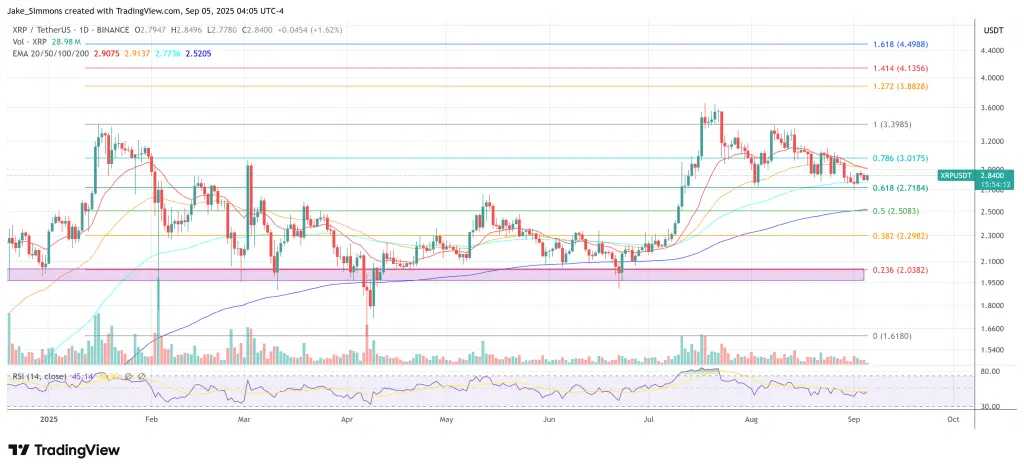Viewport: 1024px width, 471px height.
Task: Click the Sep time axis label
Action: (854, 418)
